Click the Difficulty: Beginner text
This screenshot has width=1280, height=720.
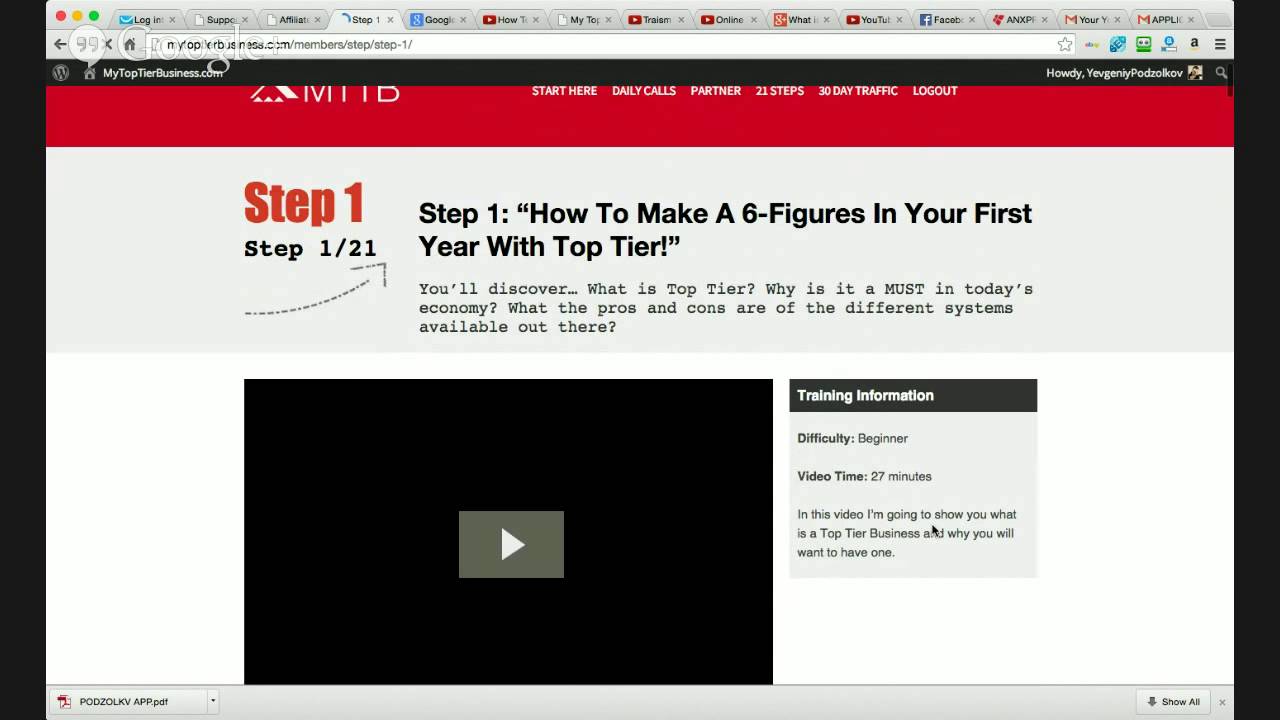[852, 438]
